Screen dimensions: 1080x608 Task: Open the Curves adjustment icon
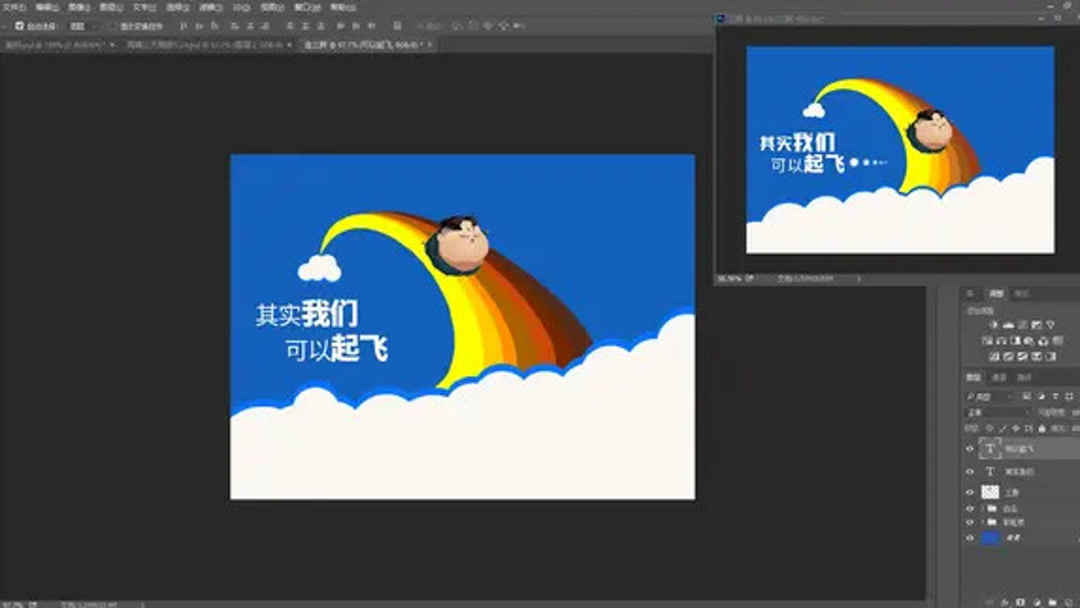pos(1021,325)
